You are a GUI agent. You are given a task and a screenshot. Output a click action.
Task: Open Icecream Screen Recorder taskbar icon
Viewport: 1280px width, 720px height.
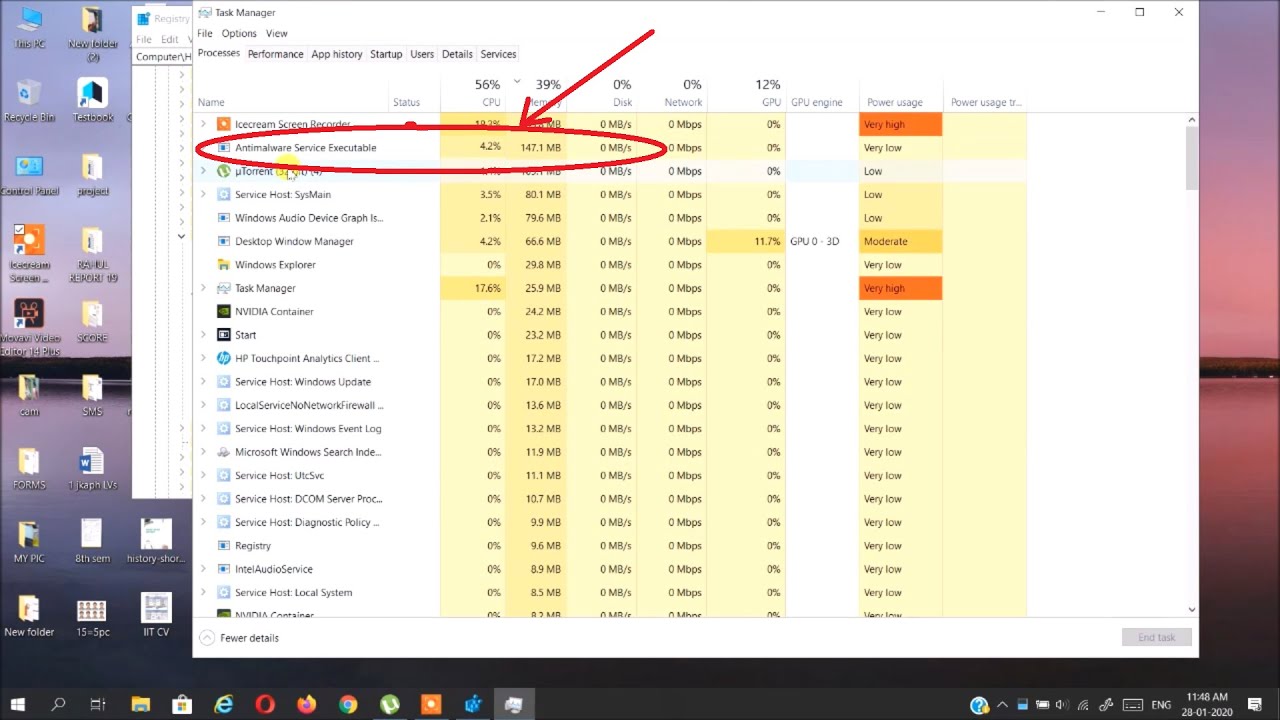pos(431,705)
